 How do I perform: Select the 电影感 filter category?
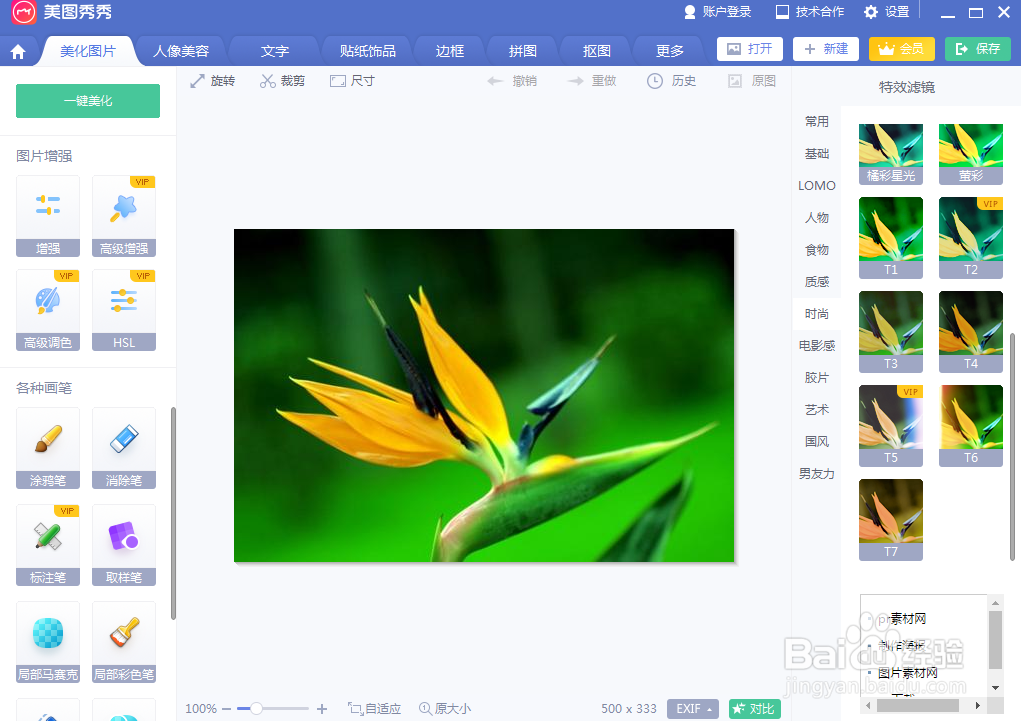click(x=817, y=345)
